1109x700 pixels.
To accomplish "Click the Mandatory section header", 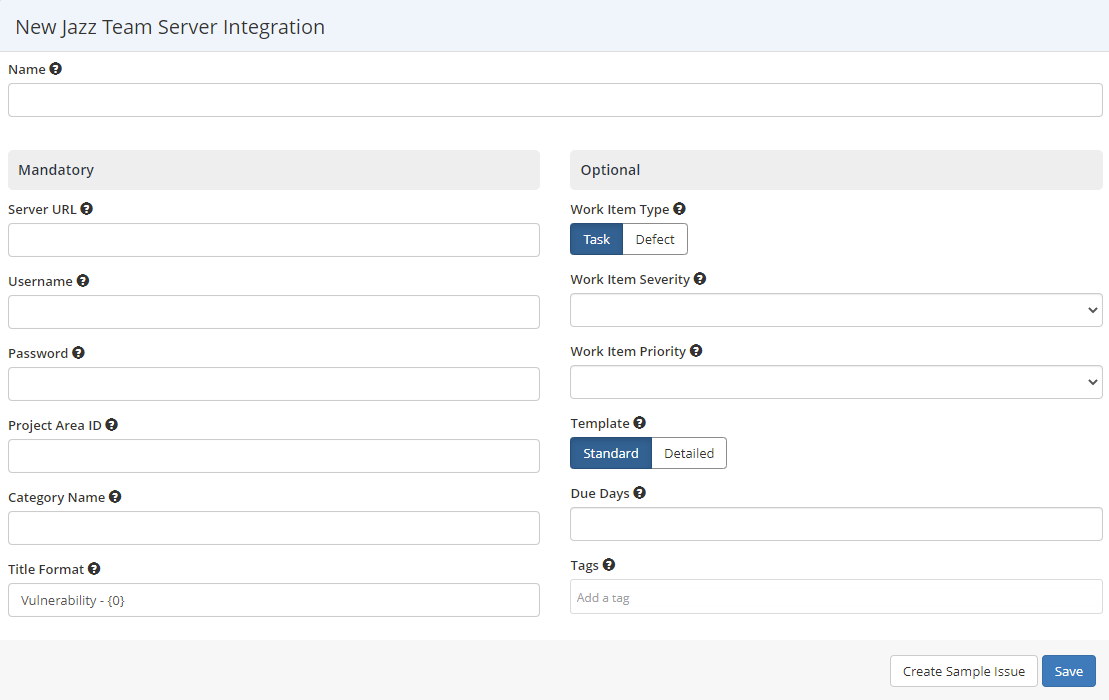I will tap(274, 170).
